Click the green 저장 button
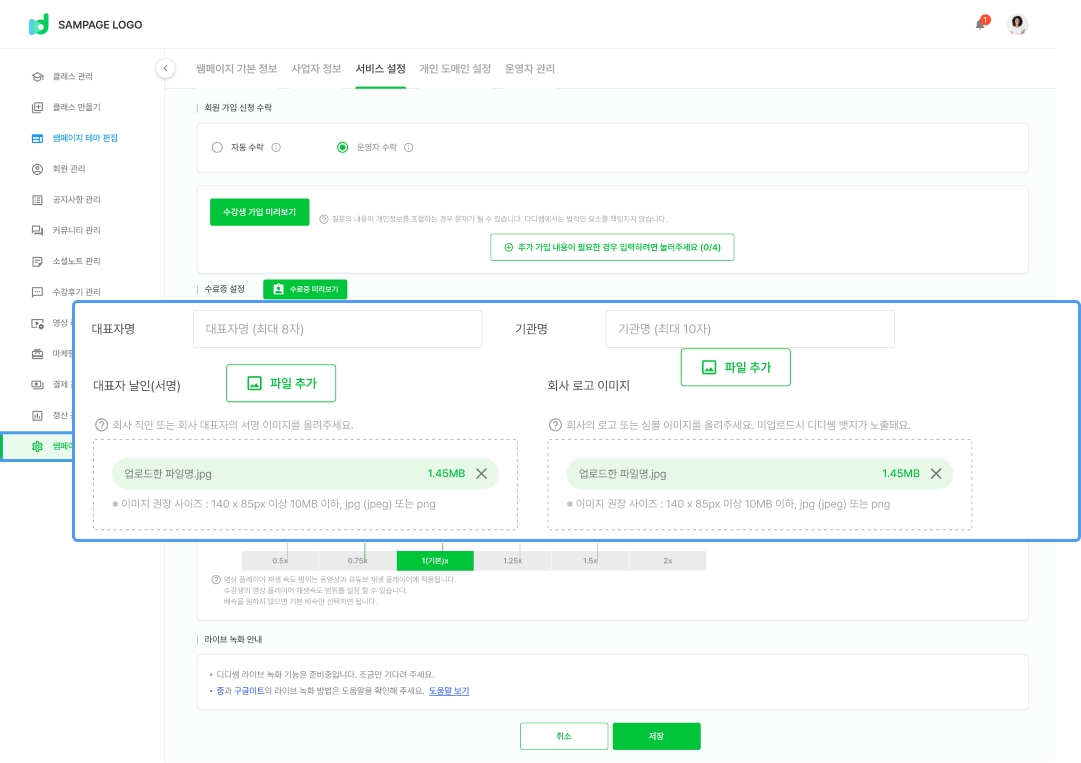Viewport: 1081px width, 763px height. click(x=656, y=736)
